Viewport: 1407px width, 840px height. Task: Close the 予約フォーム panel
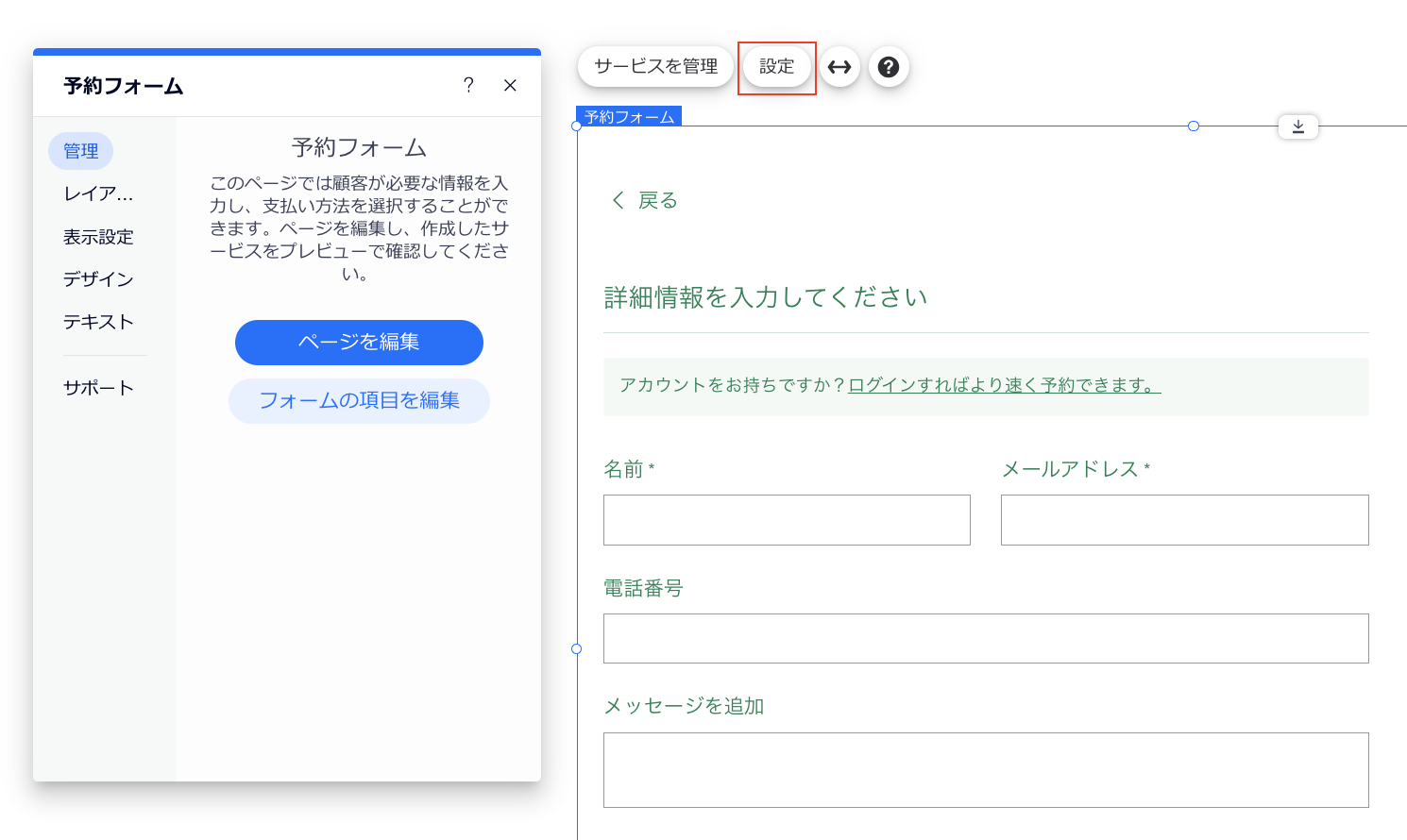(510, 85)
